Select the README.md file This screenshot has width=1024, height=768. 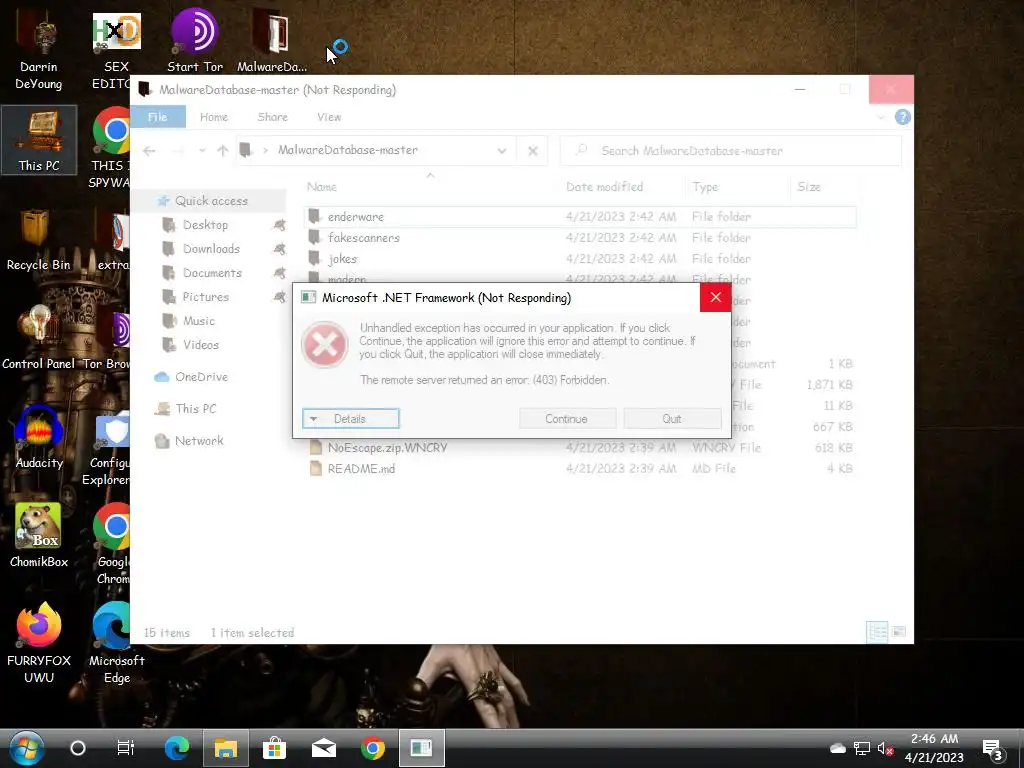(580, 468)
